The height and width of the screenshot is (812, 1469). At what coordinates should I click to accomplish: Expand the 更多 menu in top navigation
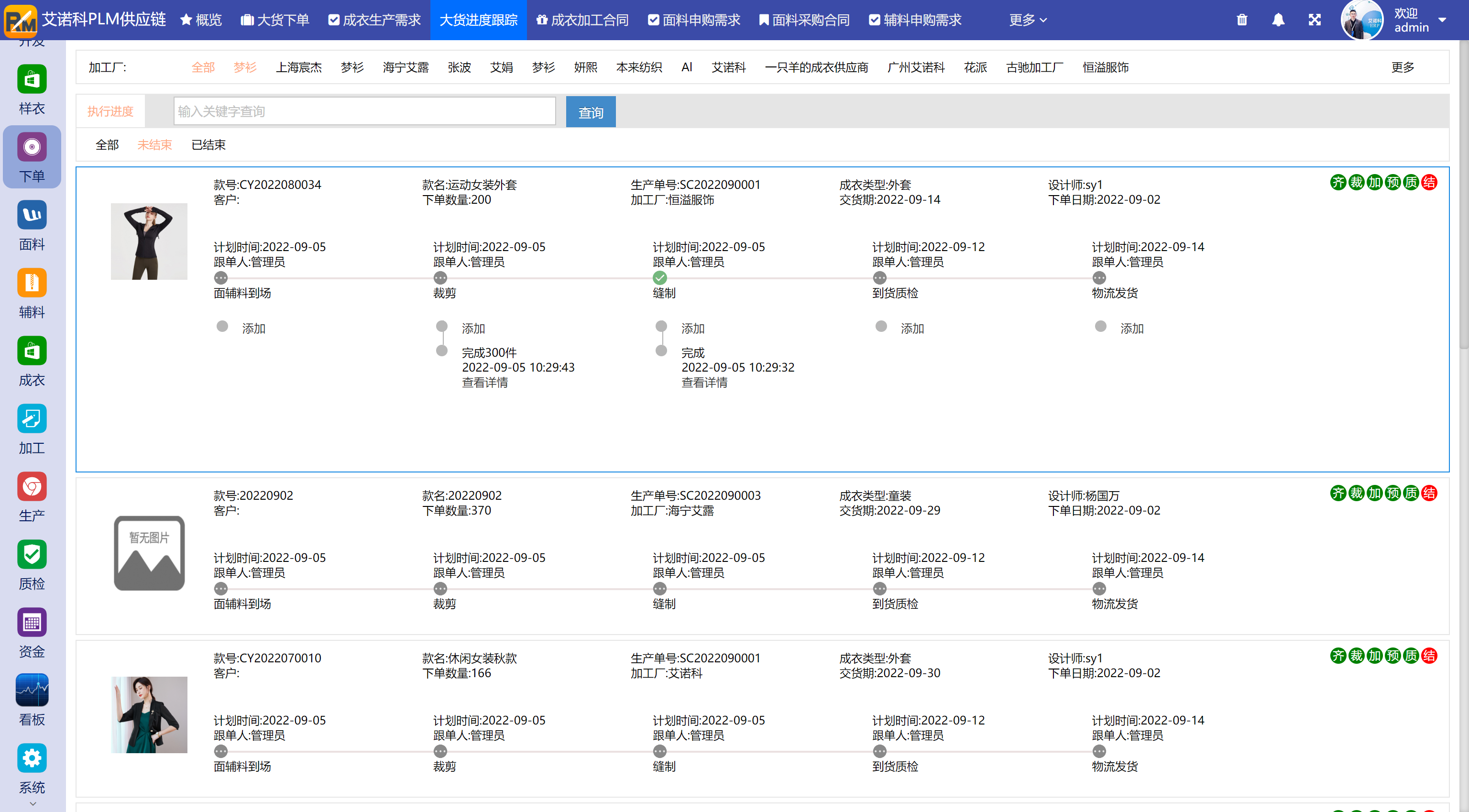[1027, 20]
